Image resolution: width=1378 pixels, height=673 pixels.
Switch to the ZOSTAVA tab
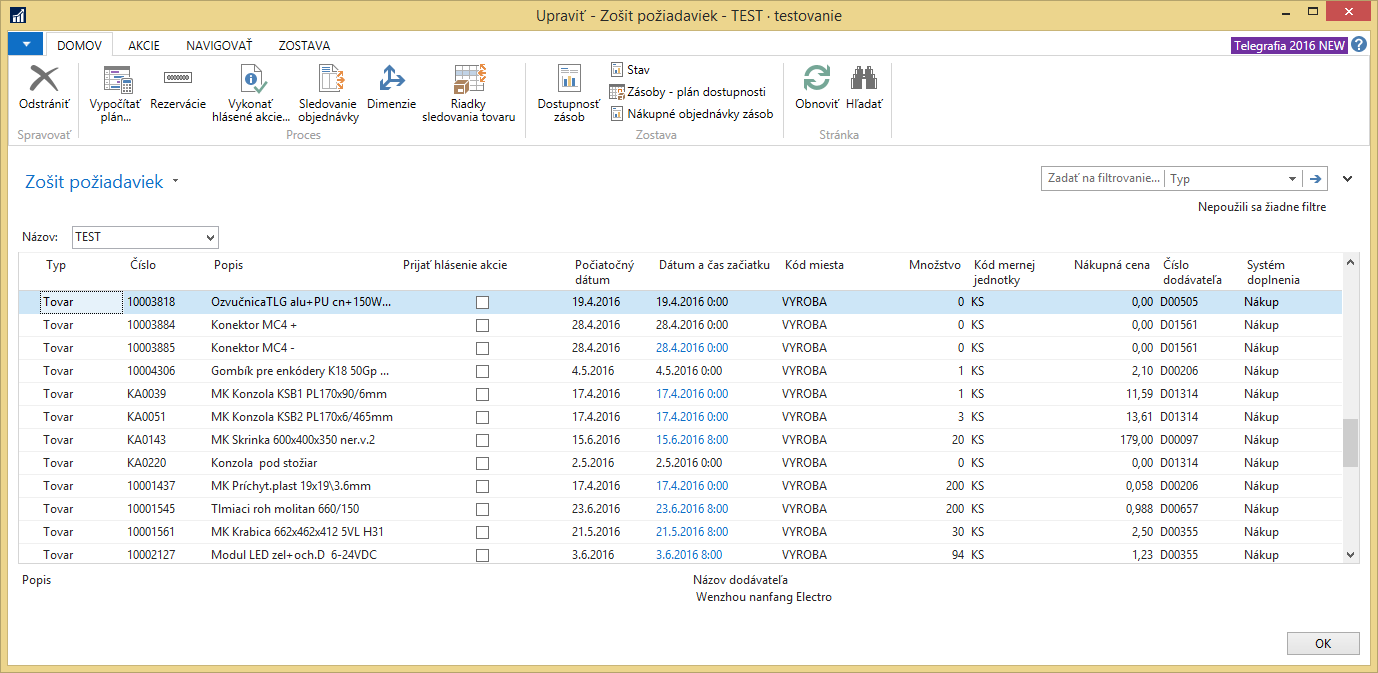(x=304, y=45)
